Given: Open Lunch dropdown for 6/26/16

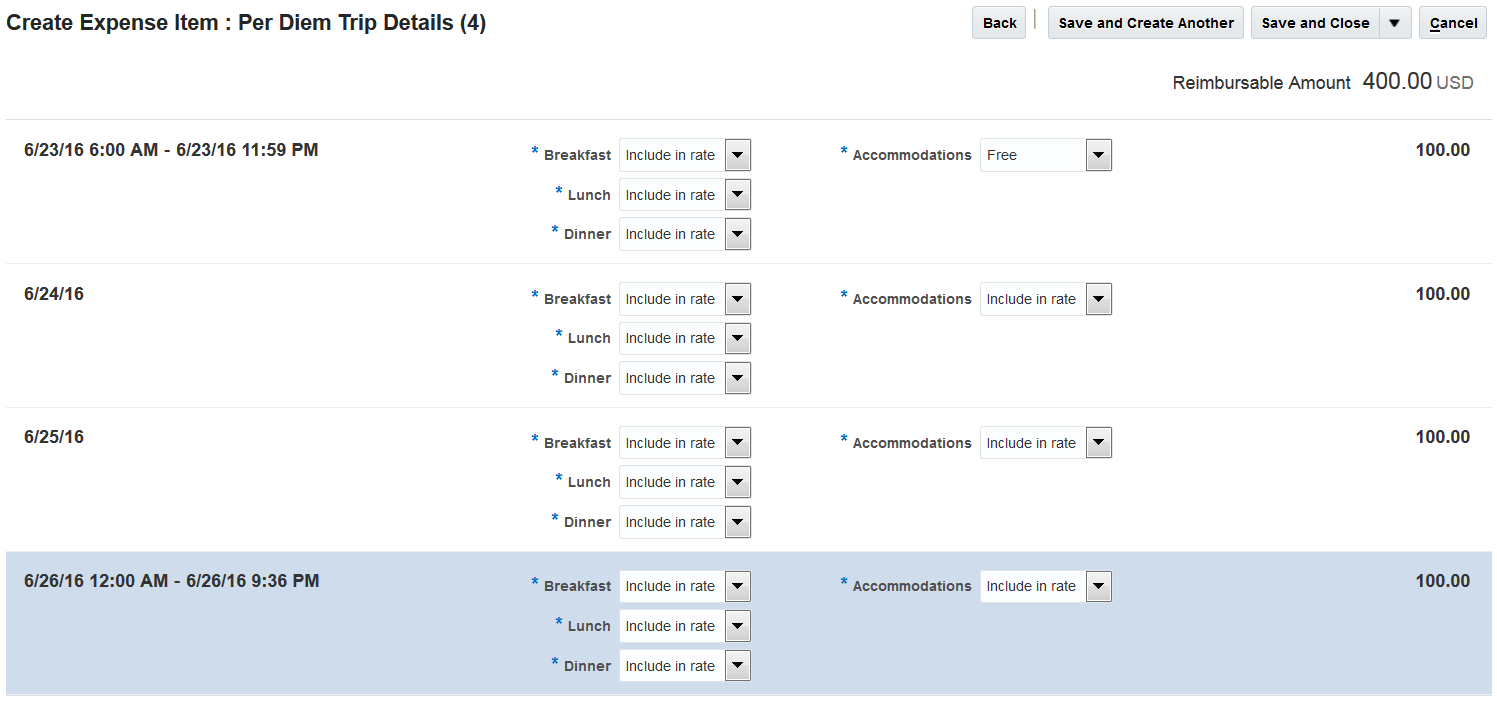Looking at the screenshot, I should pyautogui.click(x=737, y=626).
